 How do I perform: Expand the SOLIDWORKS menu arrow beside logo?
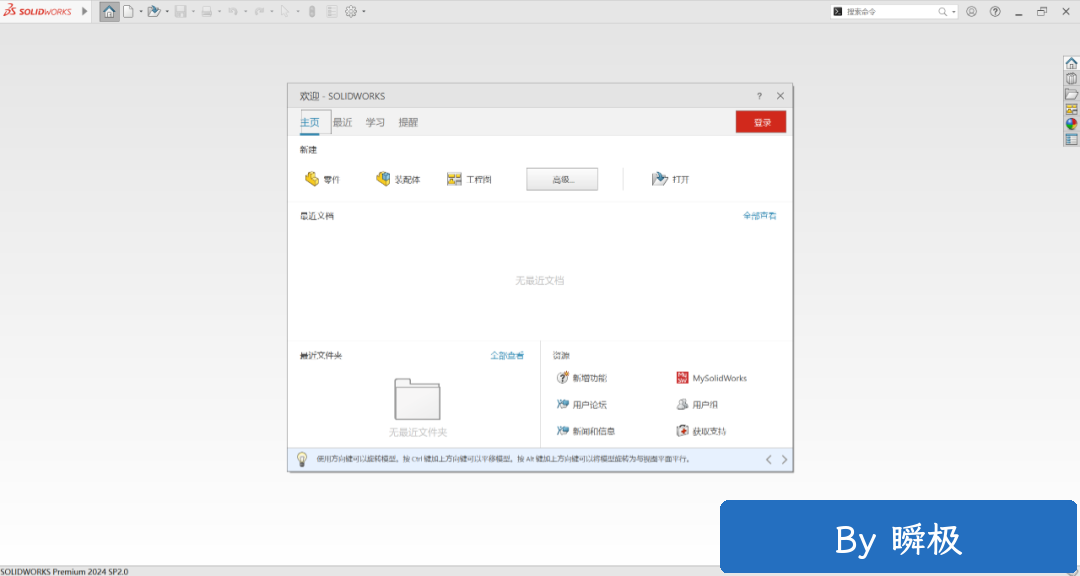click(x=84, y=12)
